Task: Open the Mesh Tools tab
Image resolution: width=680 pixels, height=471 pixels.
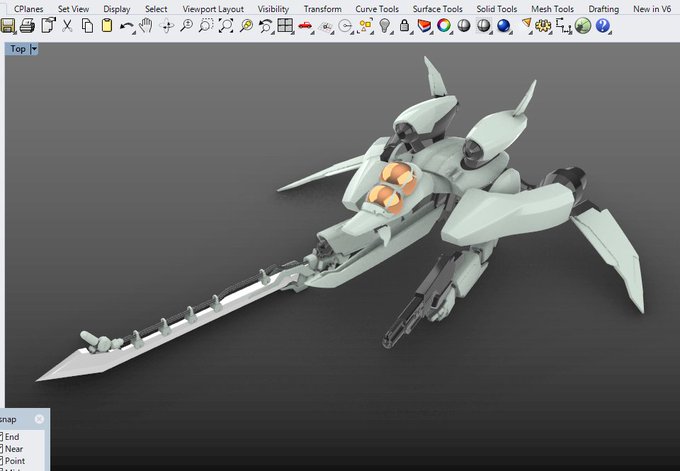Action: point(552,9)
